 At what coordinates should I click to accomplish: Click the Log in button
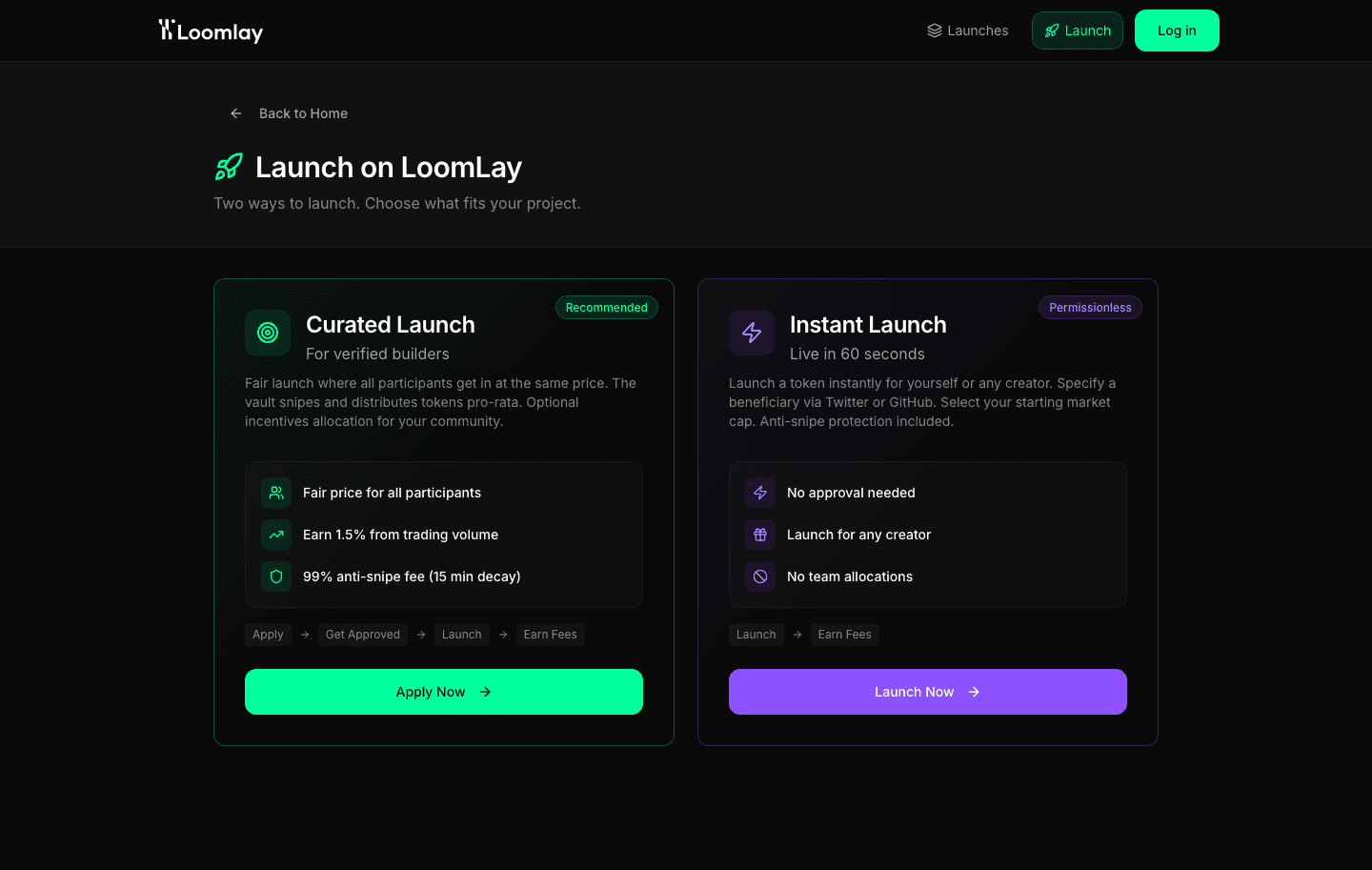(1177, 30)
